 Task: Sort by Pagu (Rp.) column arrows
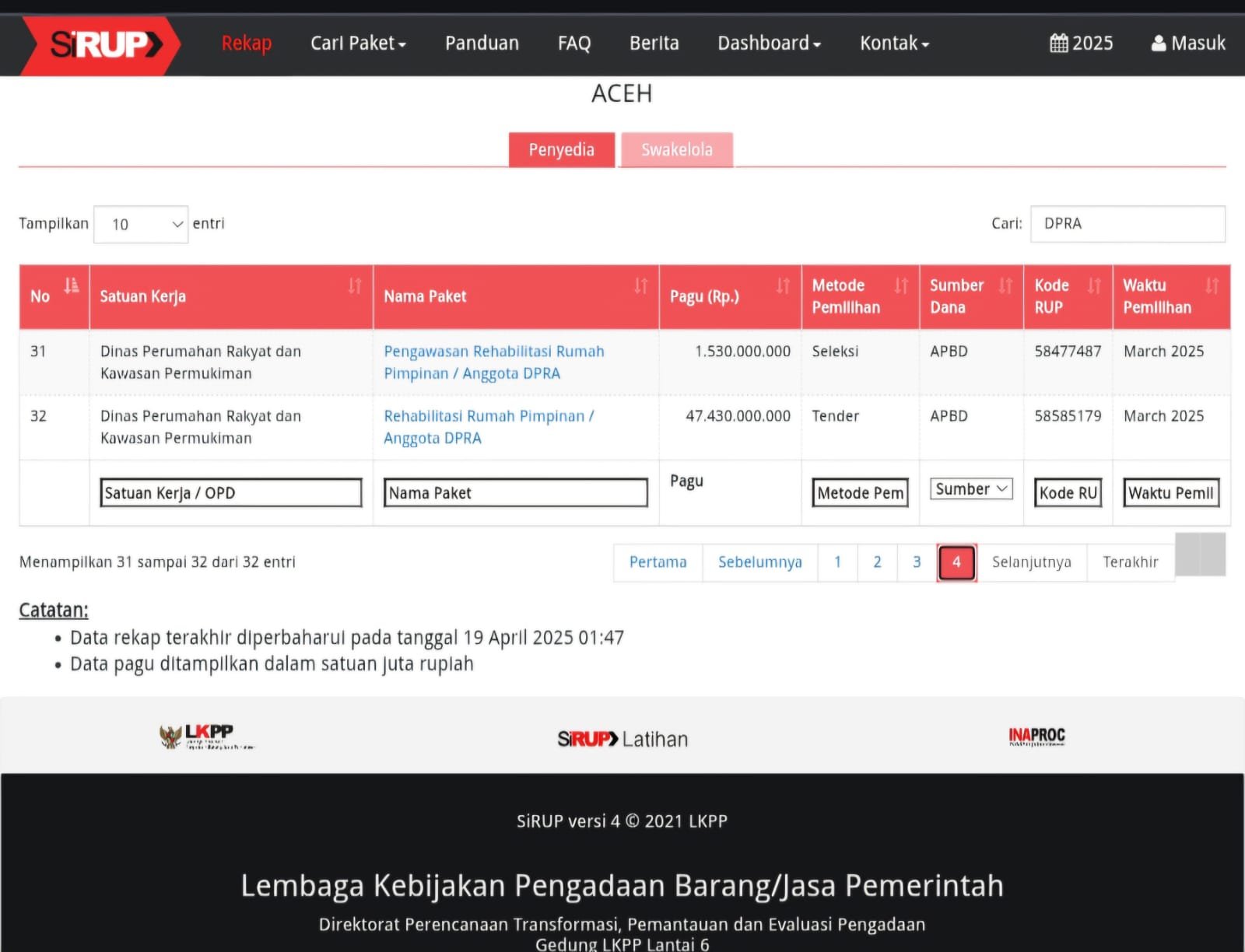pos(783,286)
